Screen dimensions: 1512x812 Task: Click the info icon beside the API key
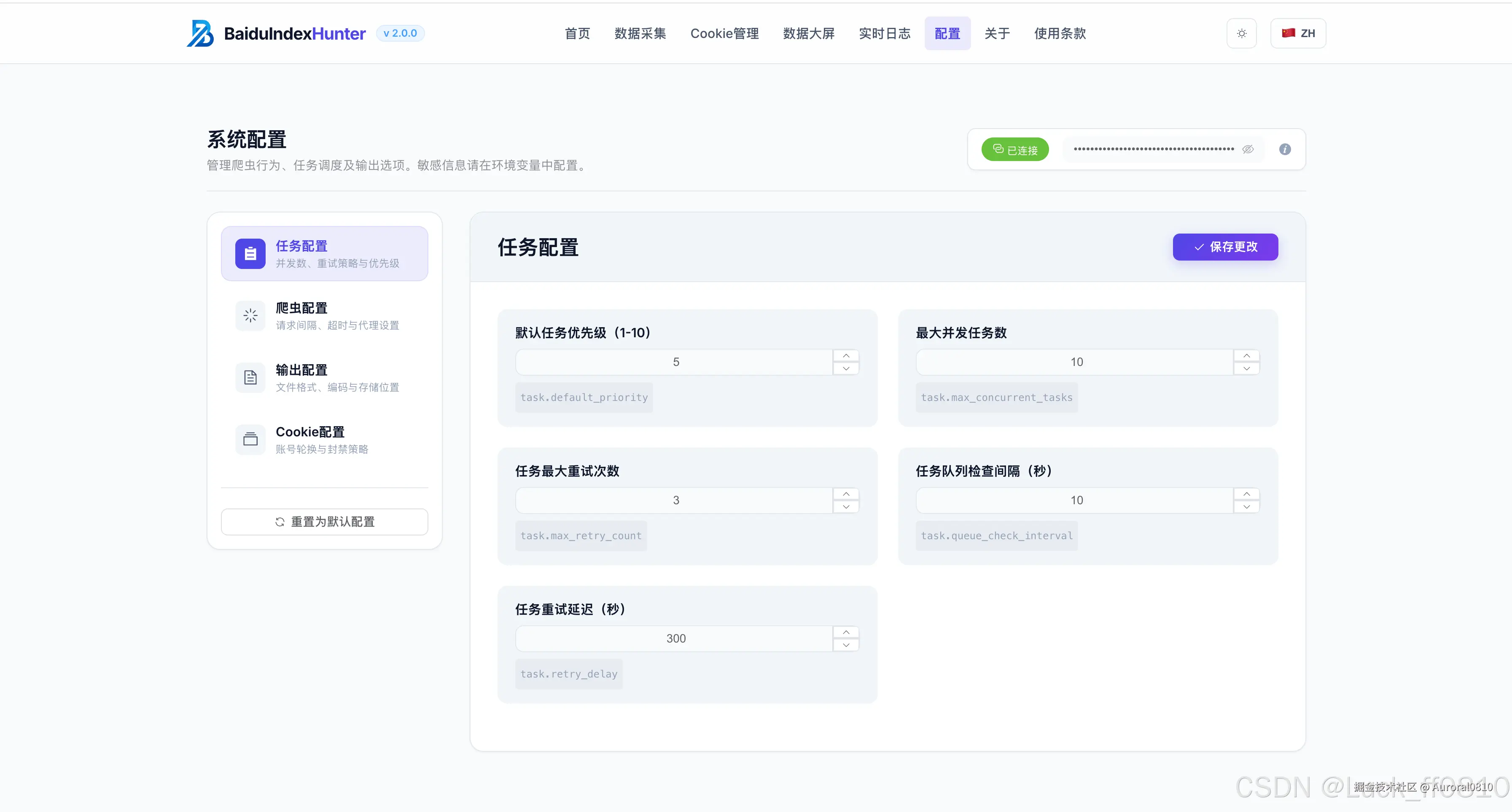tap(1285, 149)
